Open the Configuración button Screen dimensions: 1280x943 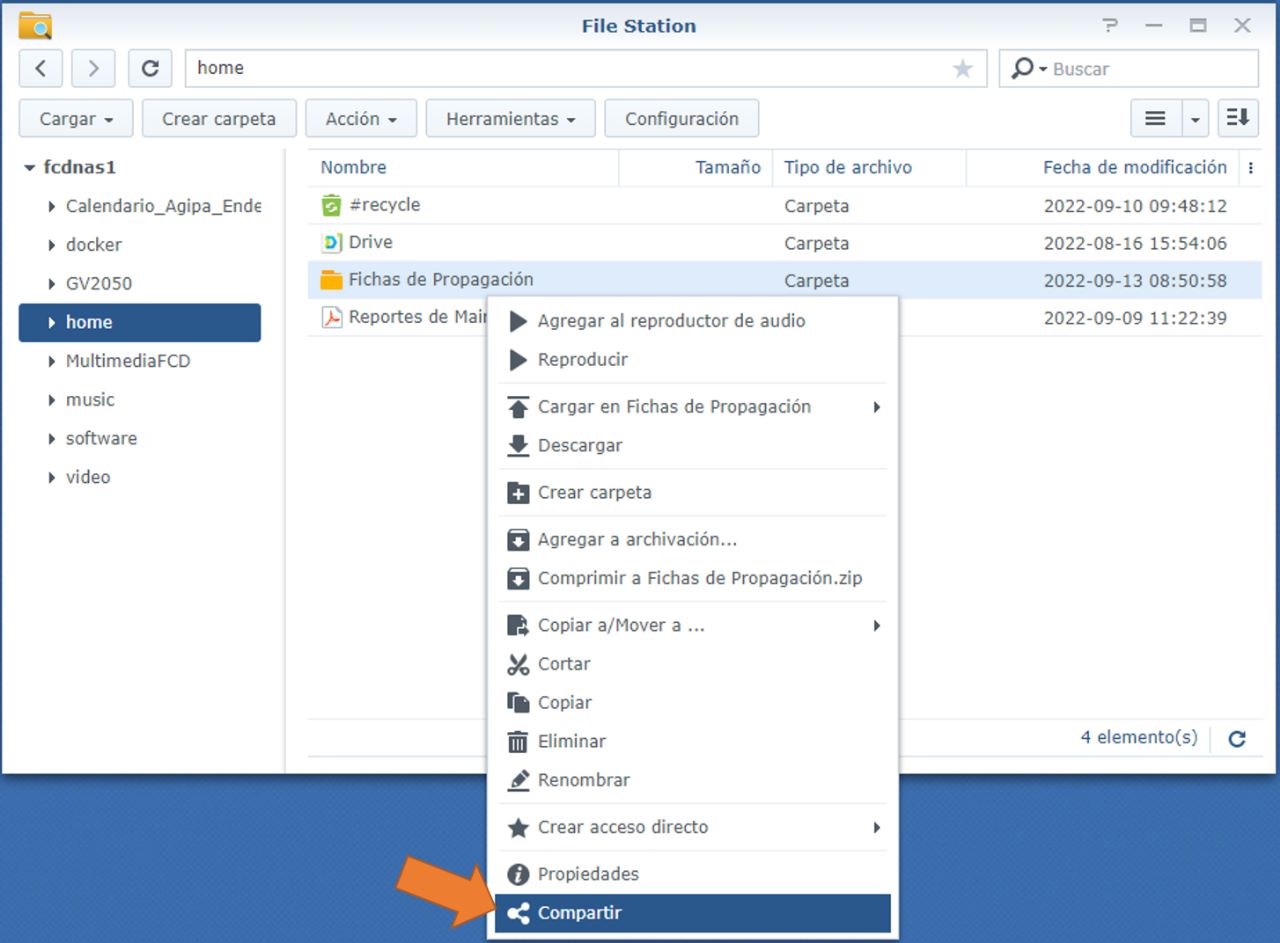point(681,118)
